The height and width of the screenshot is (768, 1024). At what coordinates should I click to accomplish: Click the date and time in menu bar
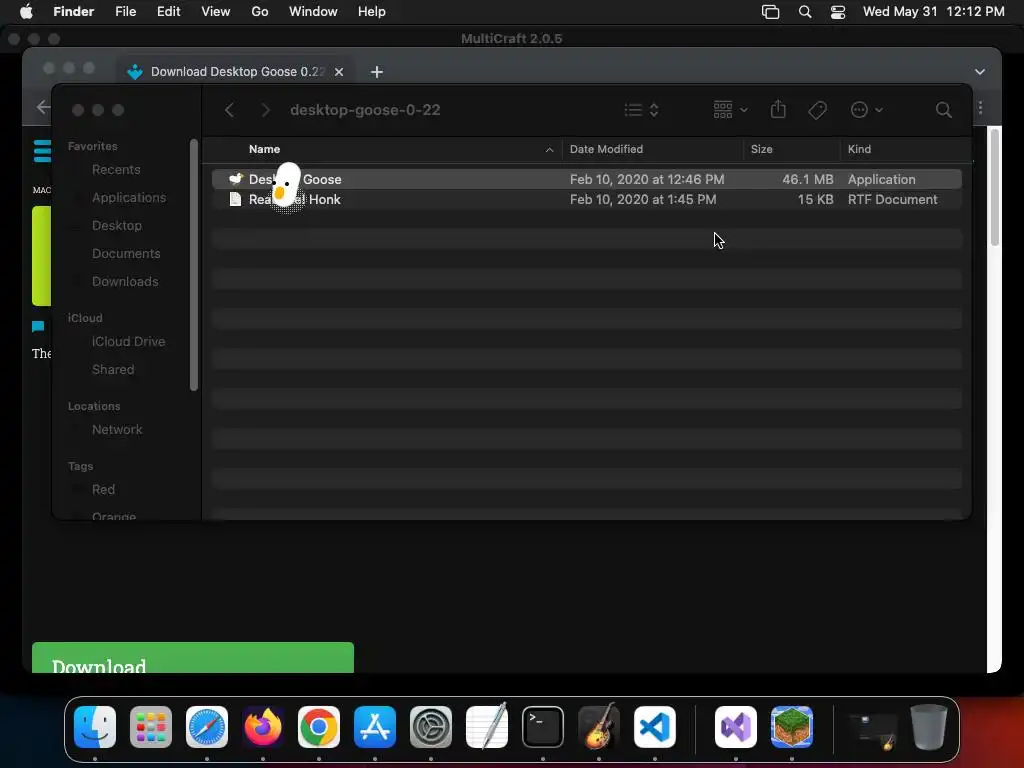(933, 12)
